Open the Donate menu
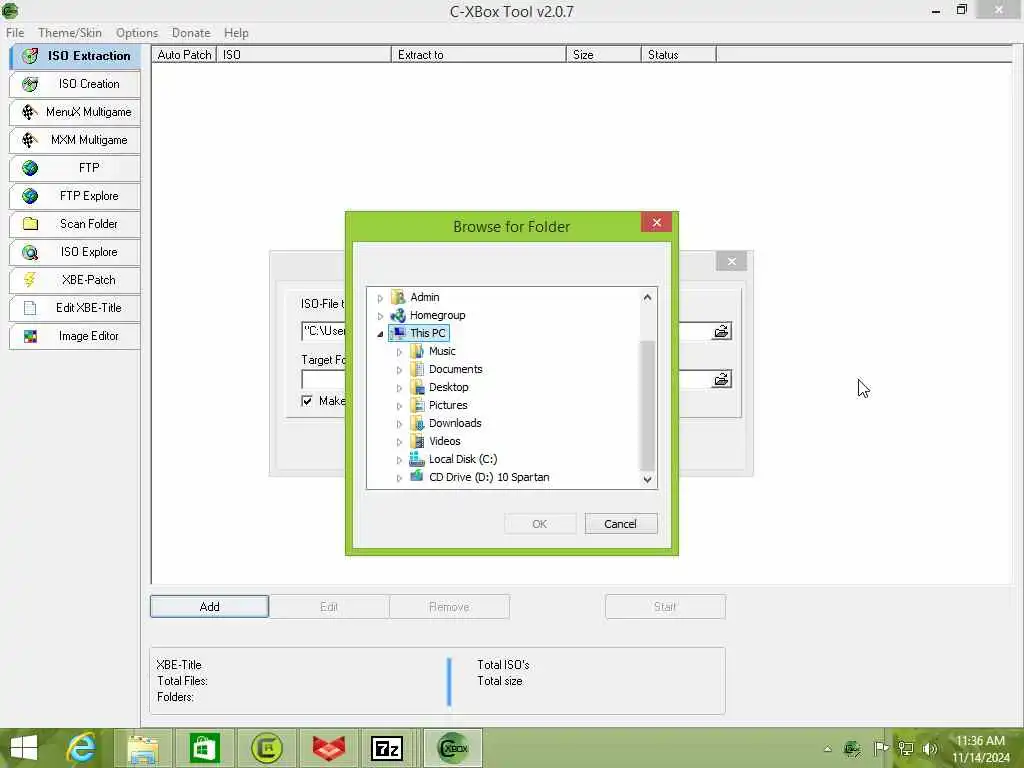 click(191, 33)
